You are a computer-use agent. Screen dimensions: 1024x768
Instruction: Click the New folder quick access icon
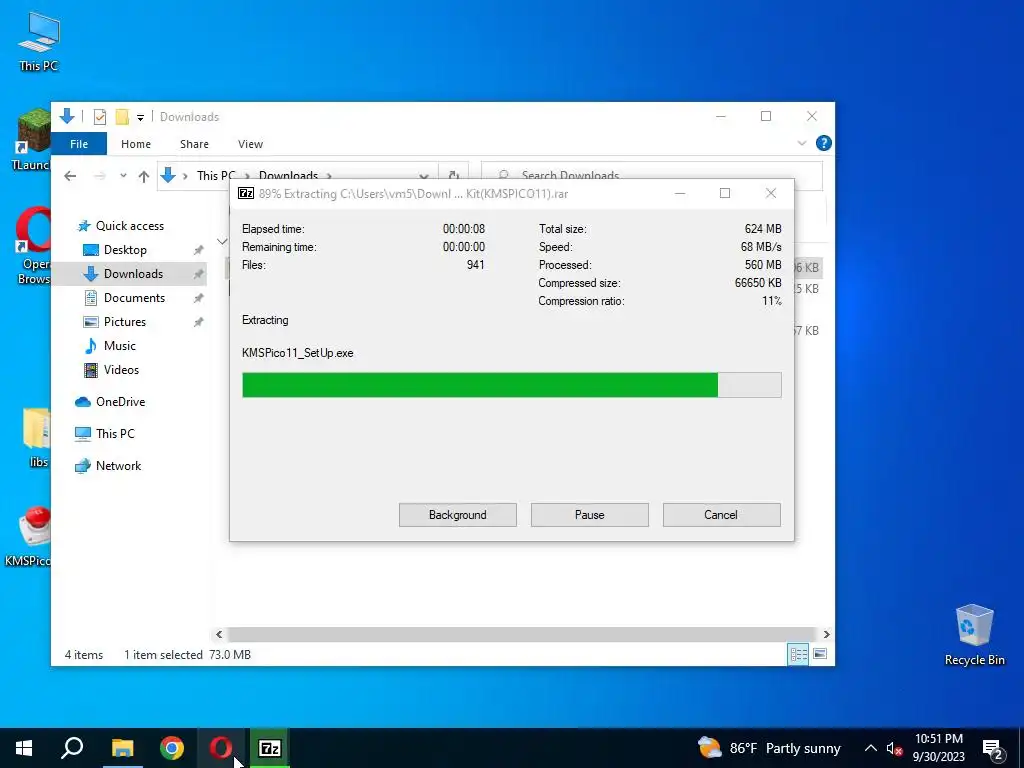click(x=121, y=117)
